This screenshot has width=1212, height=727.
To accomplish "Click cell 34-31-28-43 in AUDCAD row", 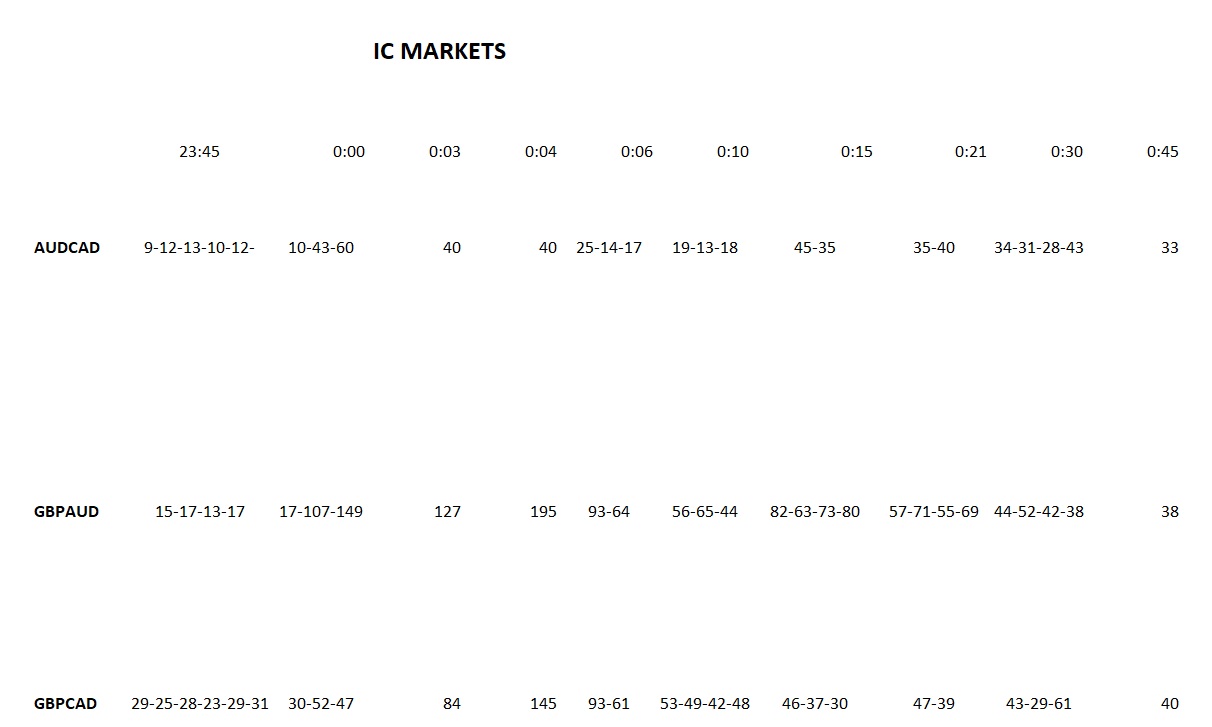I will [1039, 248].
